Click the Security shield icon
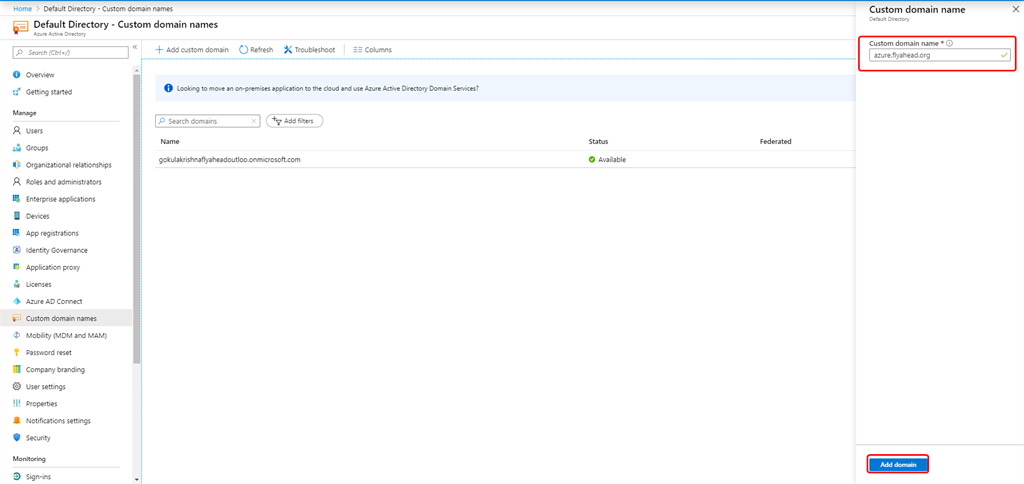This screenshot has height=484, width=1024. point(17,438)
